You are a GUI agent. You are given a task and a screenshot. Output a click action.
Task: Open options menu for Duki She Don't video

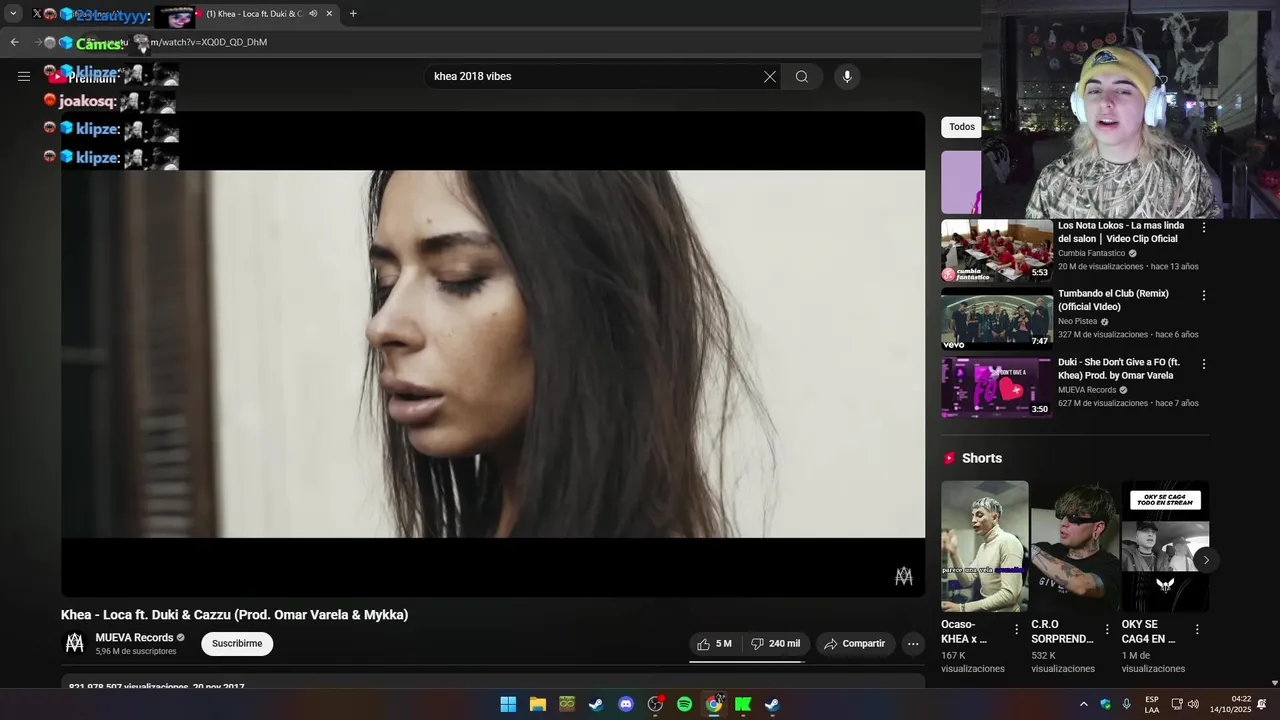pos(1204,364)
